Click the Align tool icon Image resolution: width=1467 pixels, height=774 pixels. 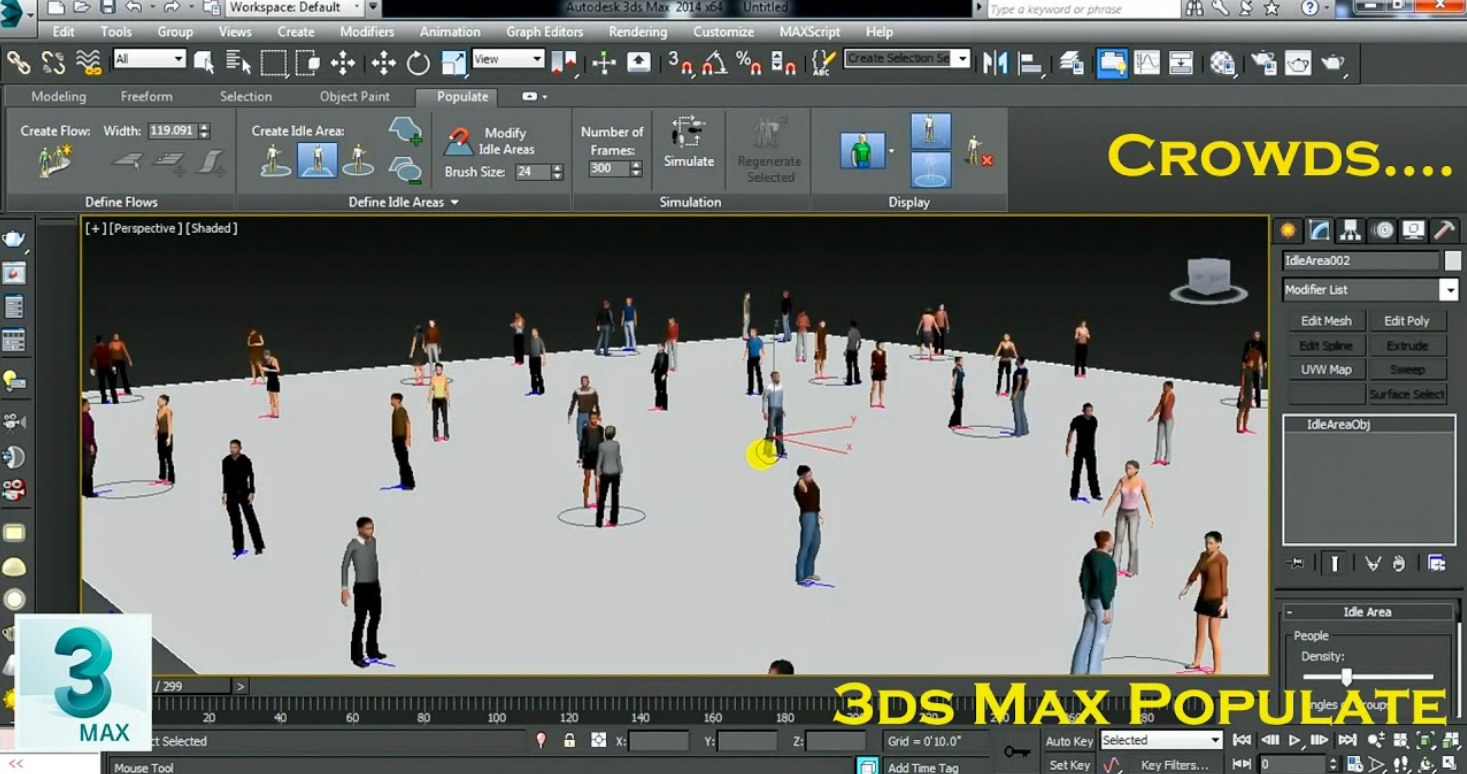1030,63
